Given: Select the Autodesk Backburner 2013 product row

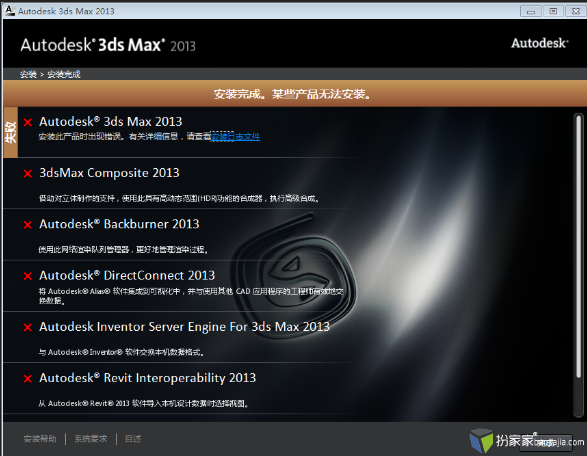Looking at the screenshot, I should click(180, 235).
